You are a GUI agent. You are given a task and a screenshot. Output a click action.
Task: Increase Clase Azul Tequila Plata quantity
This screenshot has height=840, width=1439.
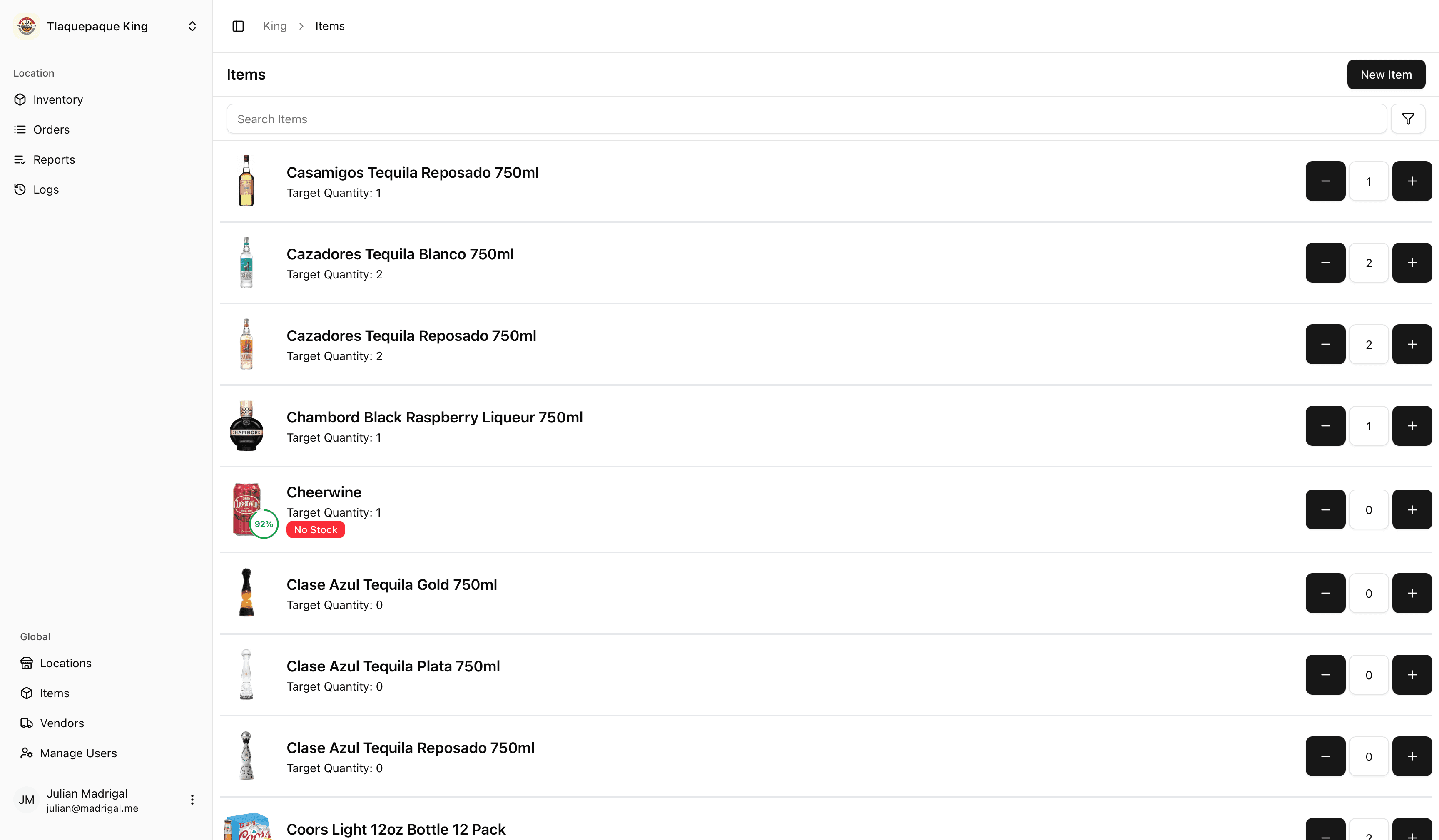(x=1412, y=675)
